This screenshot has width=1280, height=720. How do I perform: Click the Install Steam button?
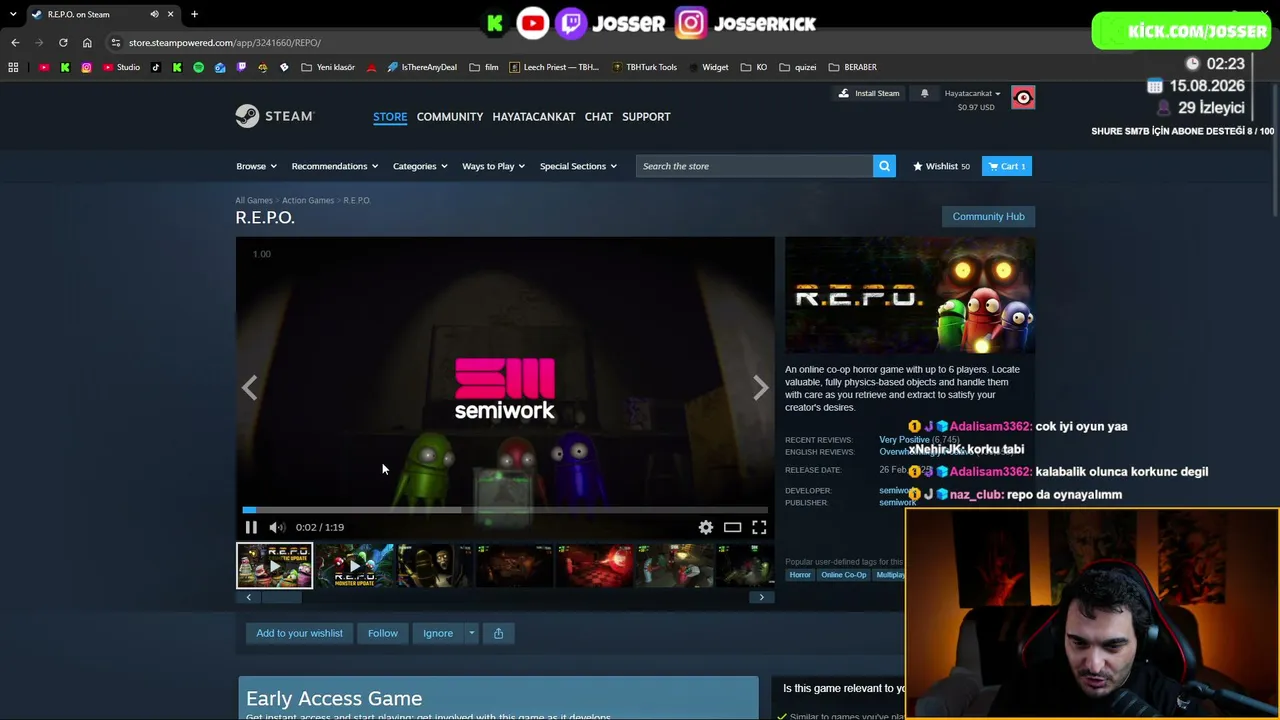(x=869, y=93)
